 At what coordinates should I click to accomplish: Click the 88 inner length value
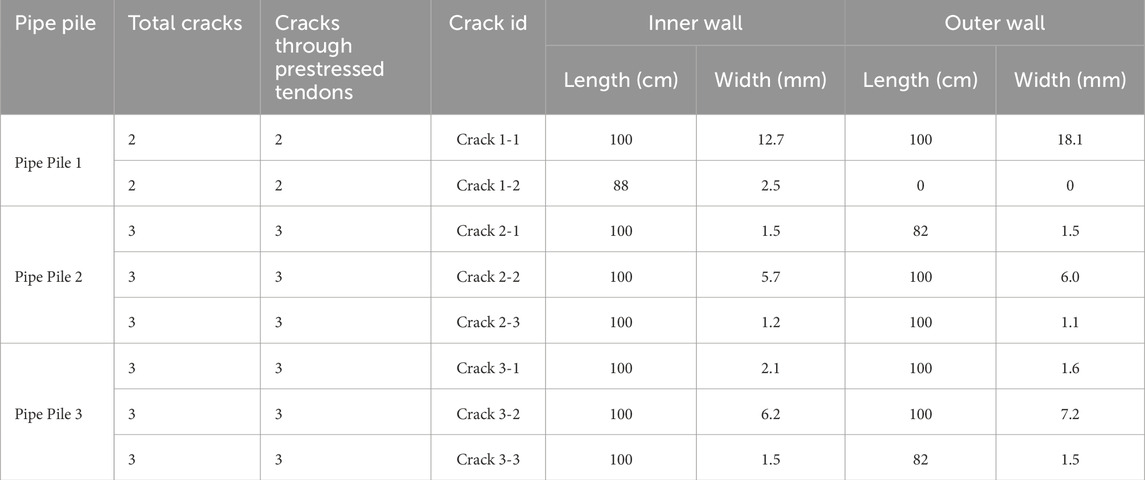pyautogui.click(x=620, y=186)
